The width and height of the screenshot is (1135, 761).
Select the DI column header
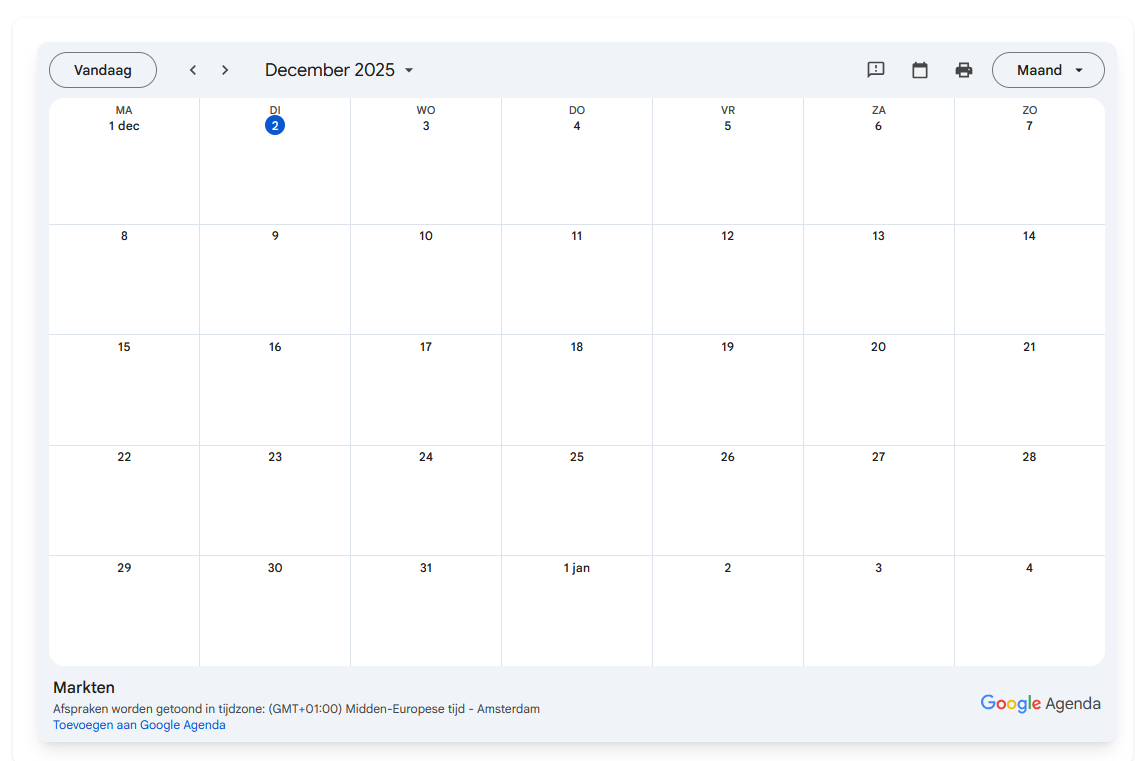(275, 110)
